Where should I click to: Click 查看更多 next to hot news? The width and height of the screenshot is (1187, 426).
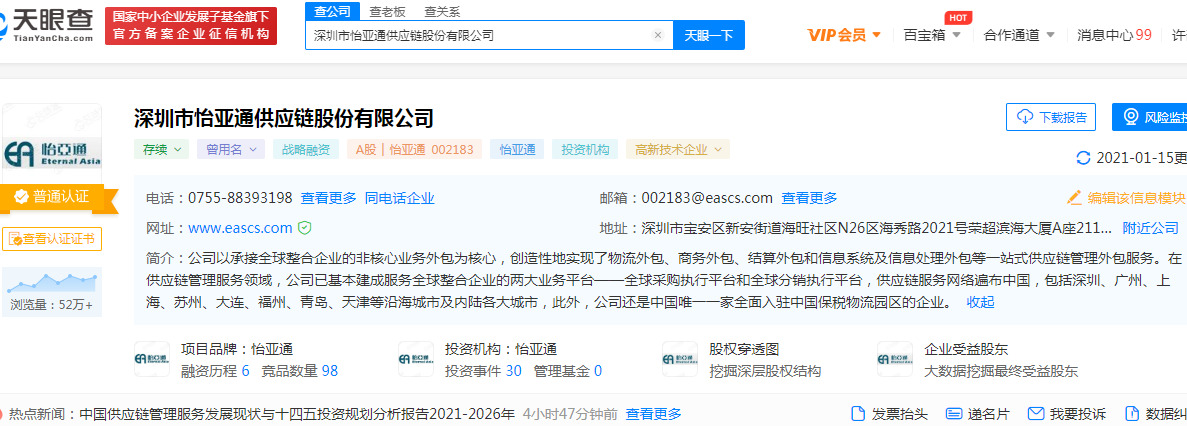pos(653,414)
